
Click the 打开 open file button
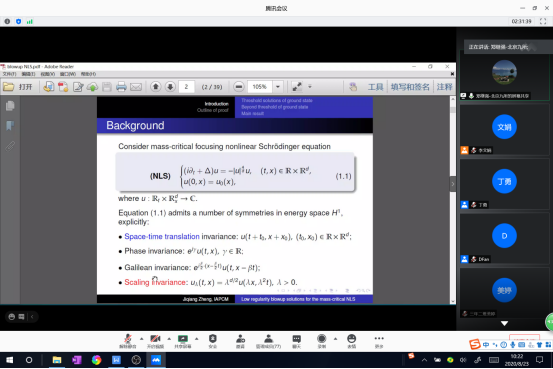pos(18,87)
